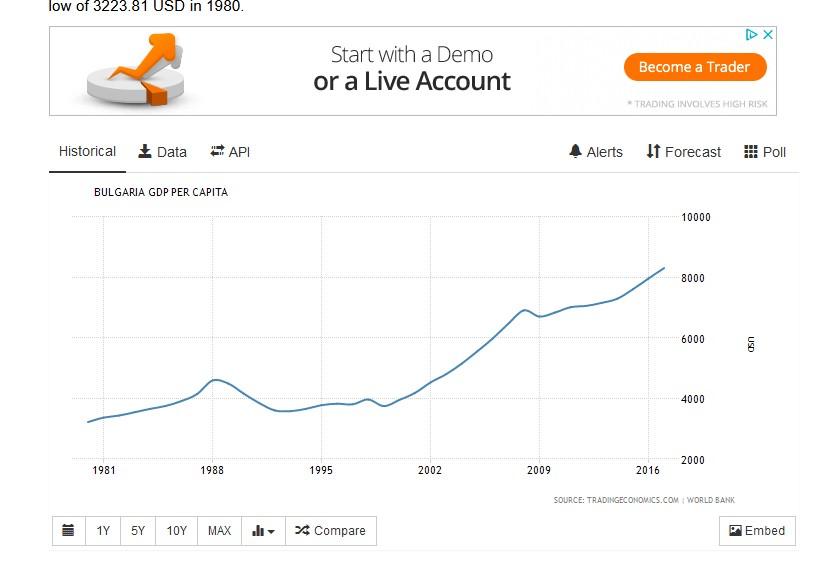This screenshot has height=571, width=824.
Task: Set chart range to 5Y
Action: point(138,531)
